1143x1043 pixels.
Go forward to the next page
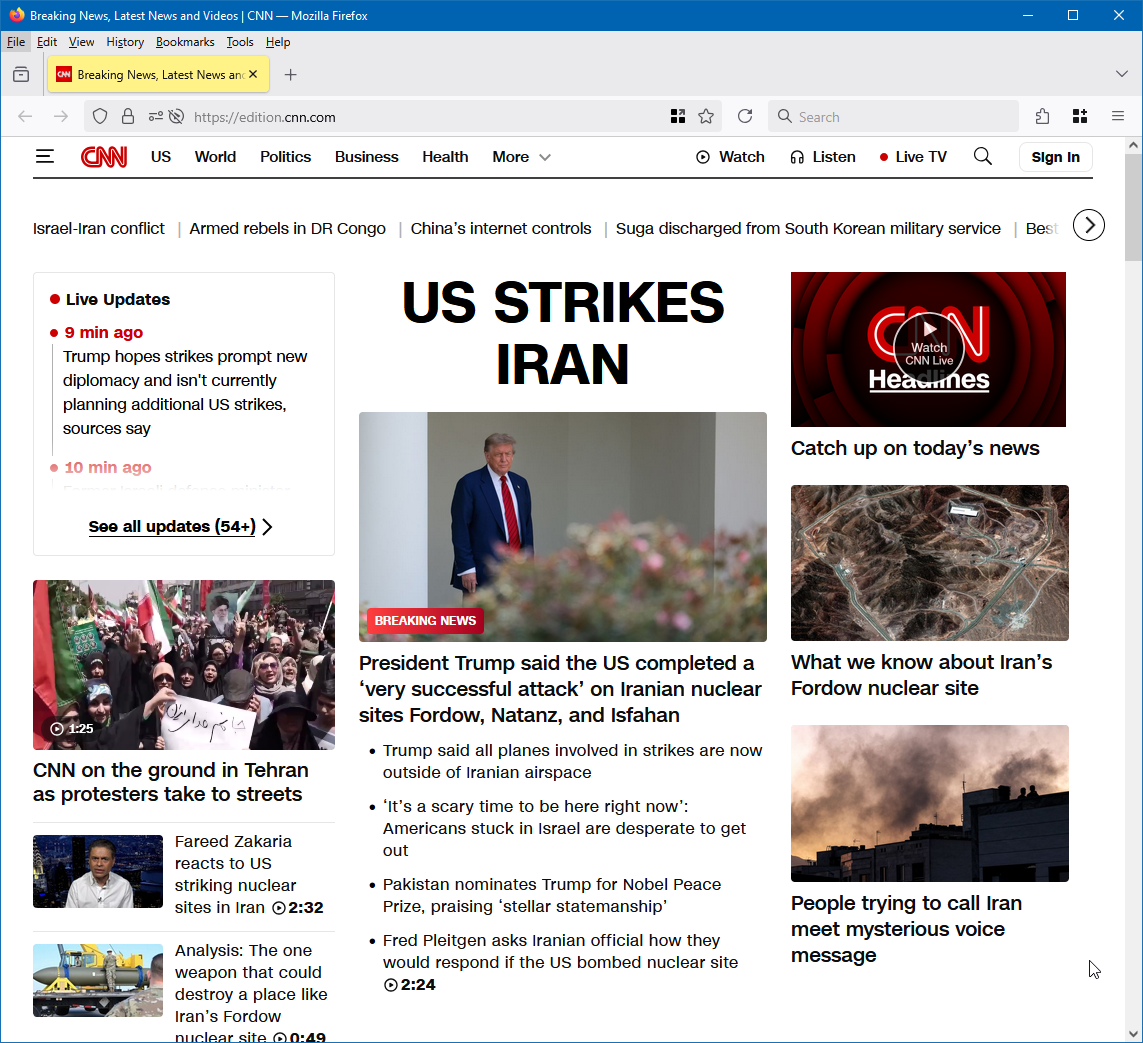[x=61, y=117]
